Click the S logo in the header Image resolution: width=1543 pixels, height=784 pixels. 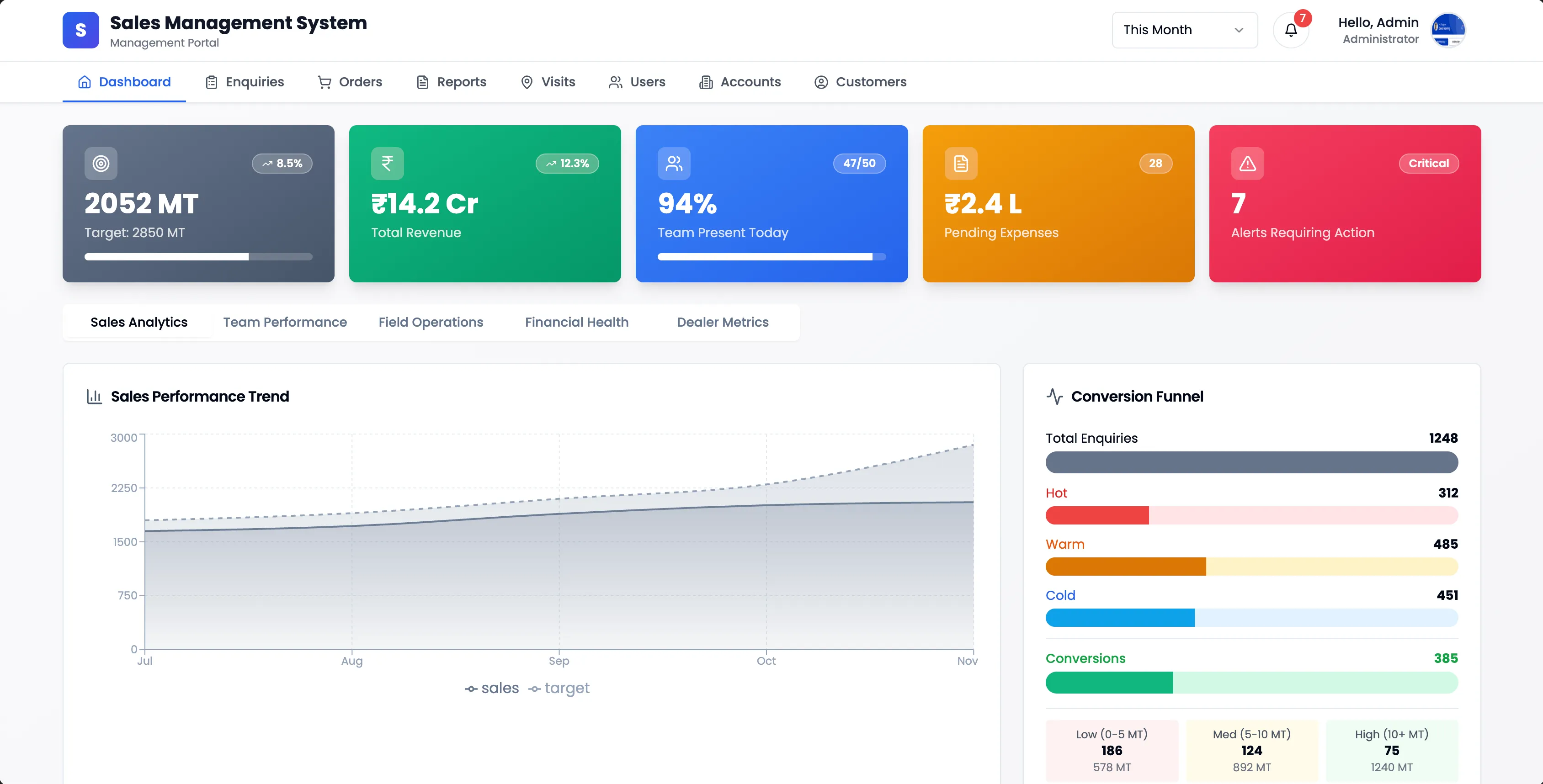pyautogui.click(x=80, y=30)
